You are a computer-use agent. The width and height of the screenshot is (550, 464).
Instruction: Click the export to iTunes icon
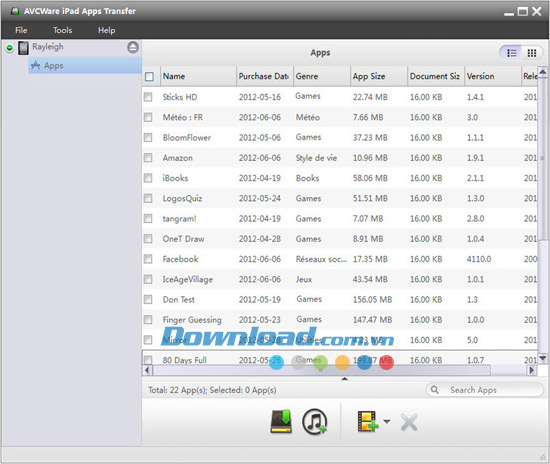click(x=314, y=421)
